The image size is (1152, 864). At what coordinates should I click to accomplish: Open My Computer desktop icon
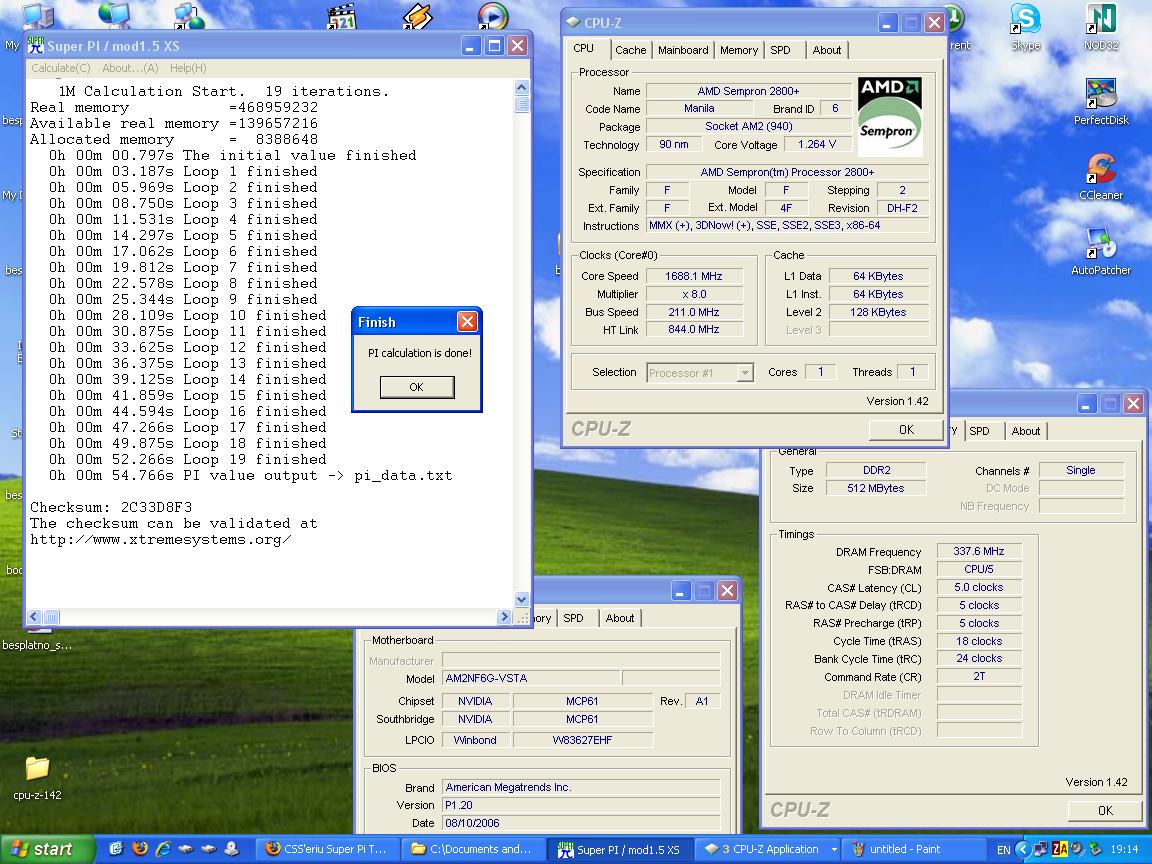38,16
